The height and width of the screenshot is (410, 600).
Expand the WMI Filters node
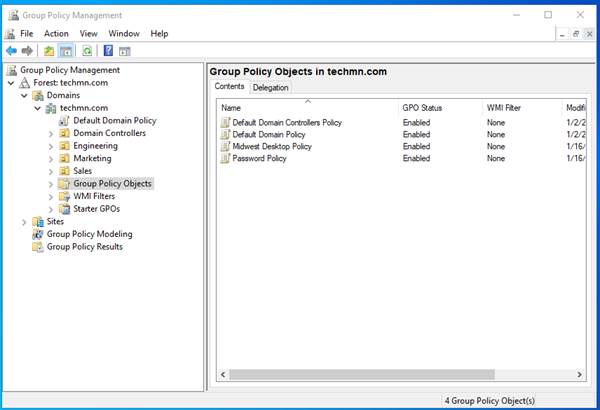coord(51,197)
